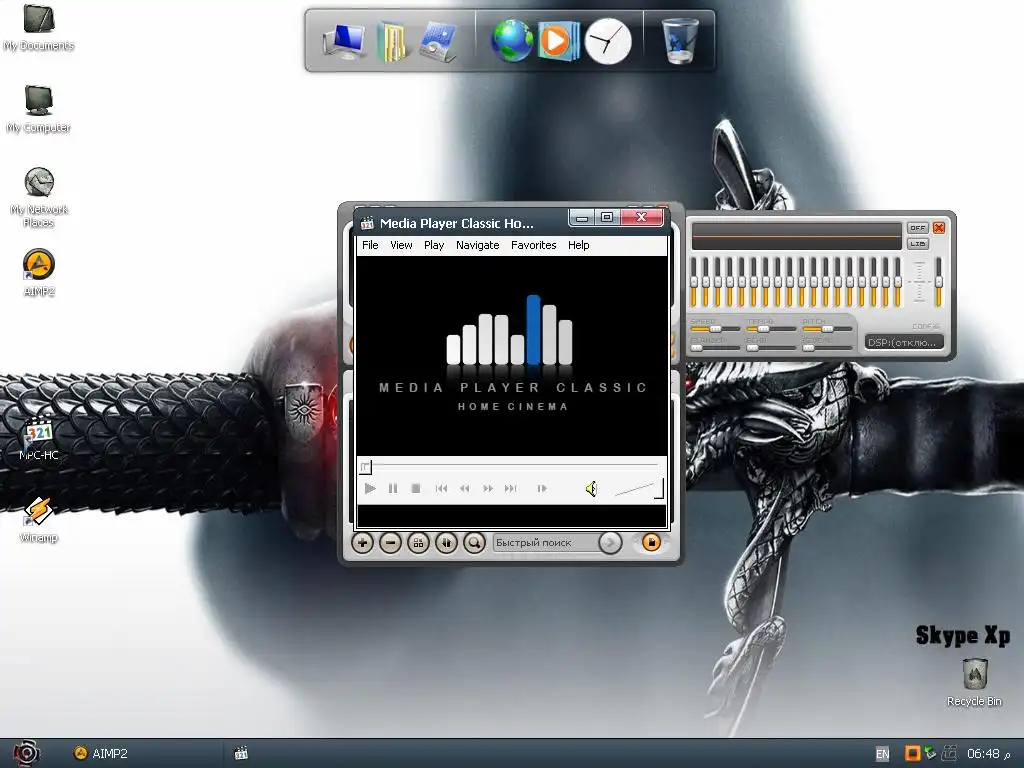Click the orange AIMP tray icon
Image resolution: width=1024 pixels, height=768 pixels.
coord(912,753)
